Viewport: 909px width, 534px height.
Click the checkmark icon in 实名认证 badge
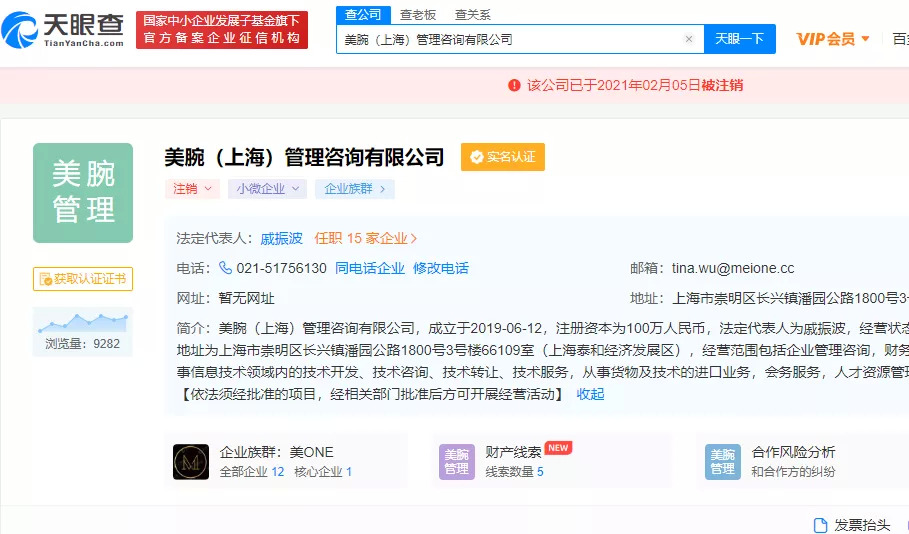point(477,157)
